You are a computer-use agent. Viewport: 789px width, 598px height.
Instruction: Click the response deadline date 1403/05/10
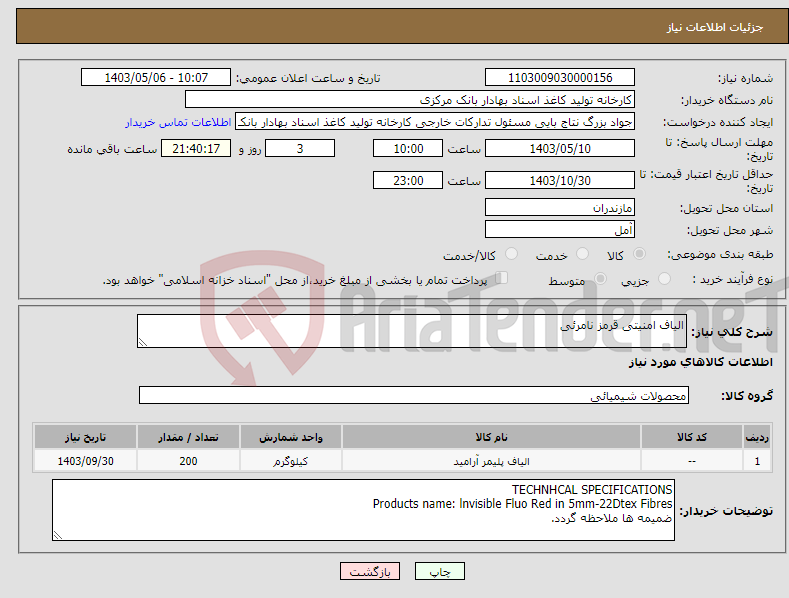point(560,148)
